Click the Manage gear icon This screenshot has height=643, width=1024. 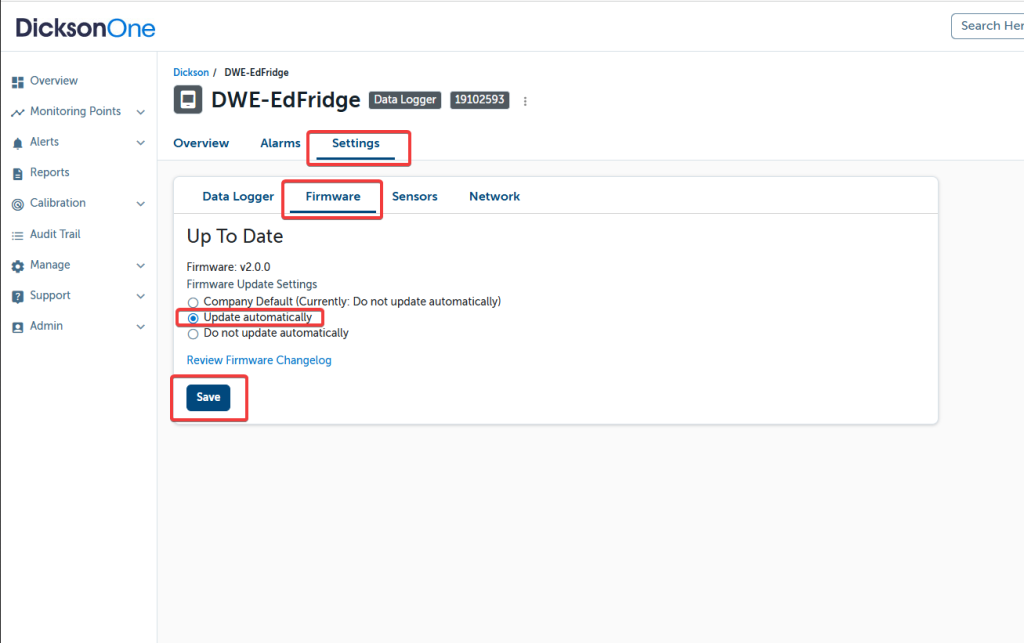pos(17,266)
